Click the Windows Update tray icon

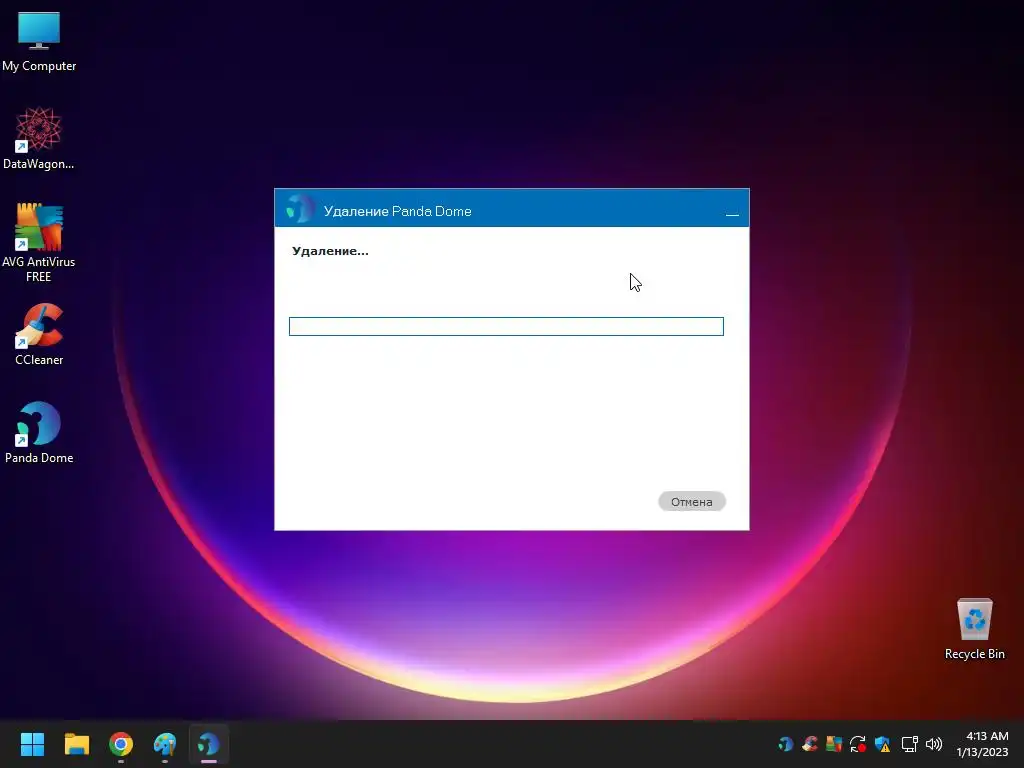[x=858, y=744]
